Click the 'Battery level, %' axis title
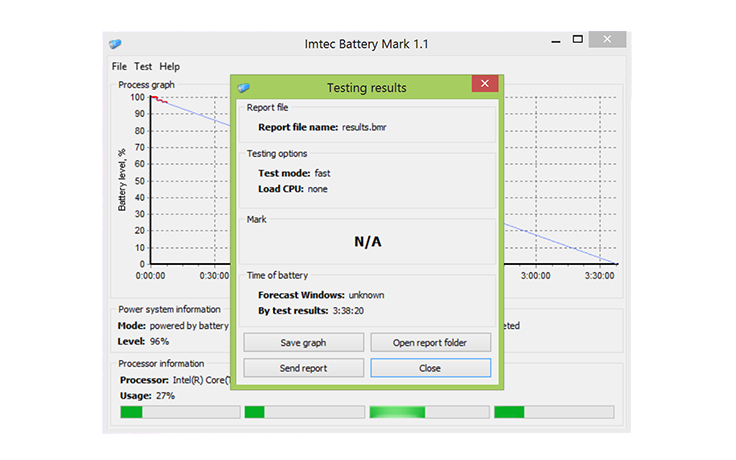 (x=122, y=180)
